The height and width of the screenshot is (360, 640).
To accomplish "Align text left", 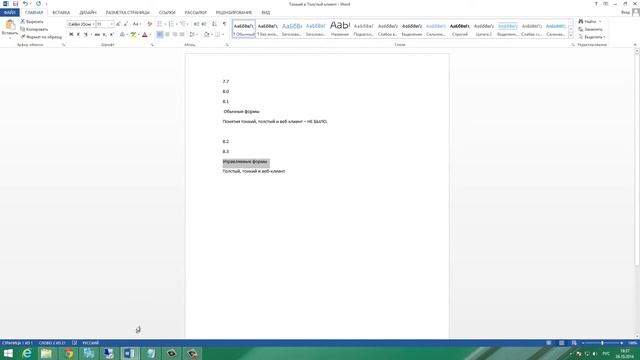I will 160,35.
